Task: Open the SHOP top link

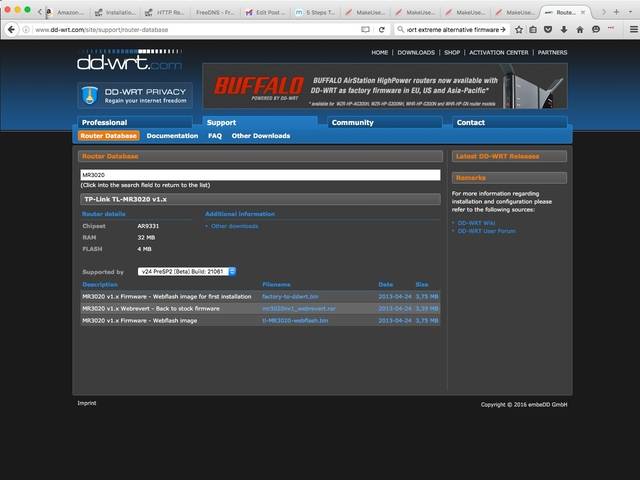Action: tap(452, 53)
